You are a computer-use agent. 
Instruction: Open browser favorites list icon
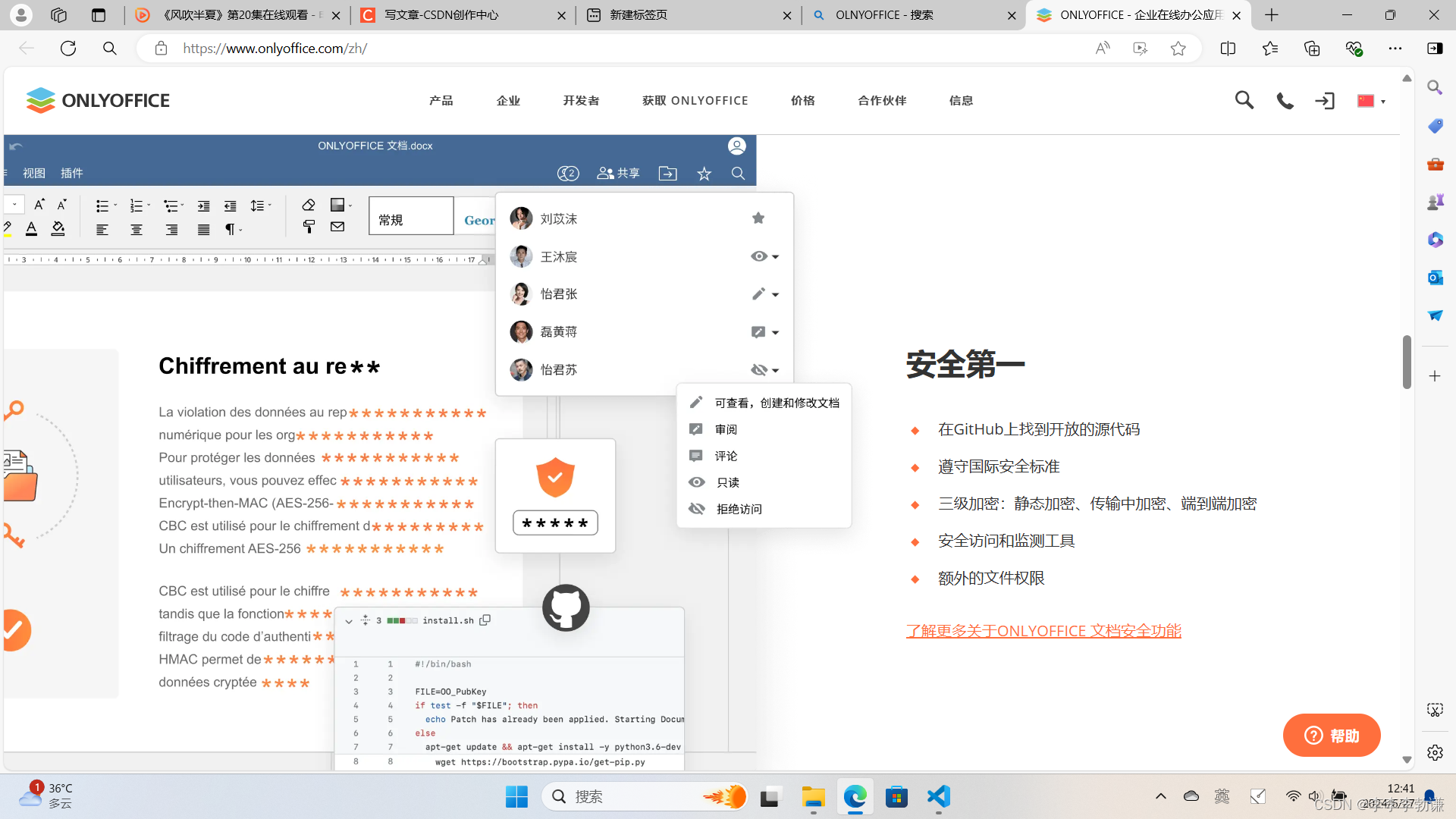(x=1270, y=49)
